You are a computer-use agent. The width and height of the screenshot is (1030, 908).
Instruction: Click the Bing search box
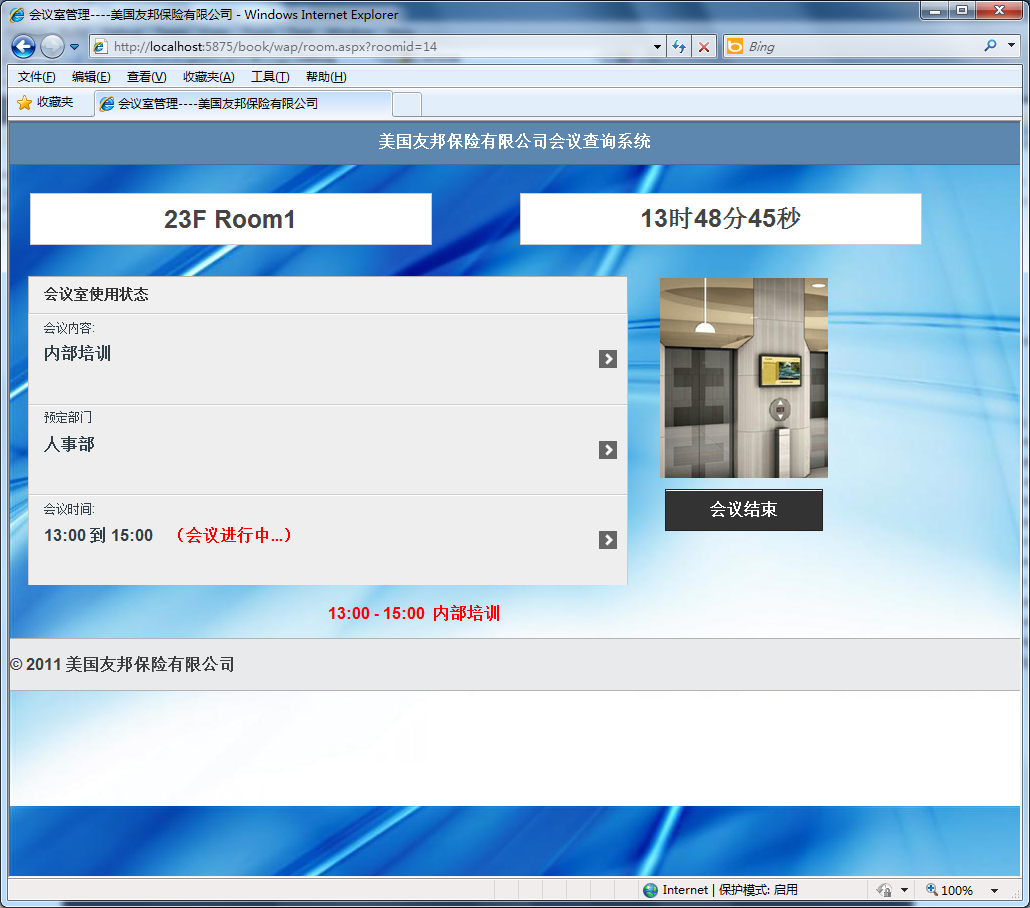tap(861, 47)
